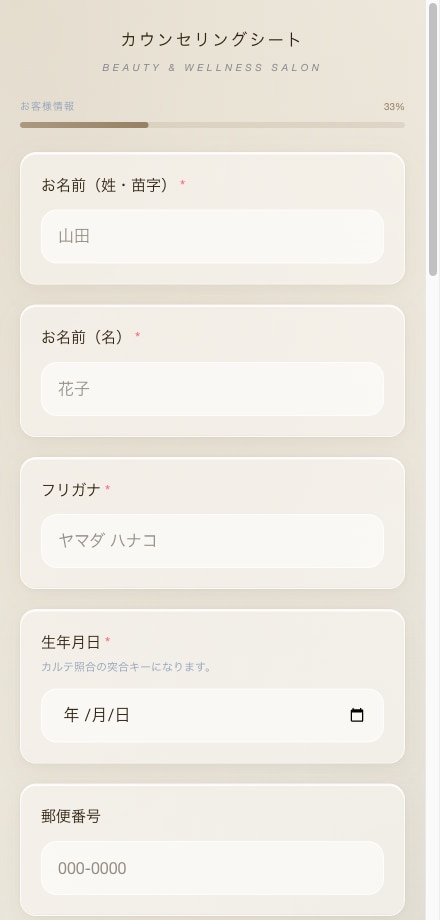Click the filled portion of the progress bar
Viewport: 440px width, 920px height.
[x=84, y=125]
